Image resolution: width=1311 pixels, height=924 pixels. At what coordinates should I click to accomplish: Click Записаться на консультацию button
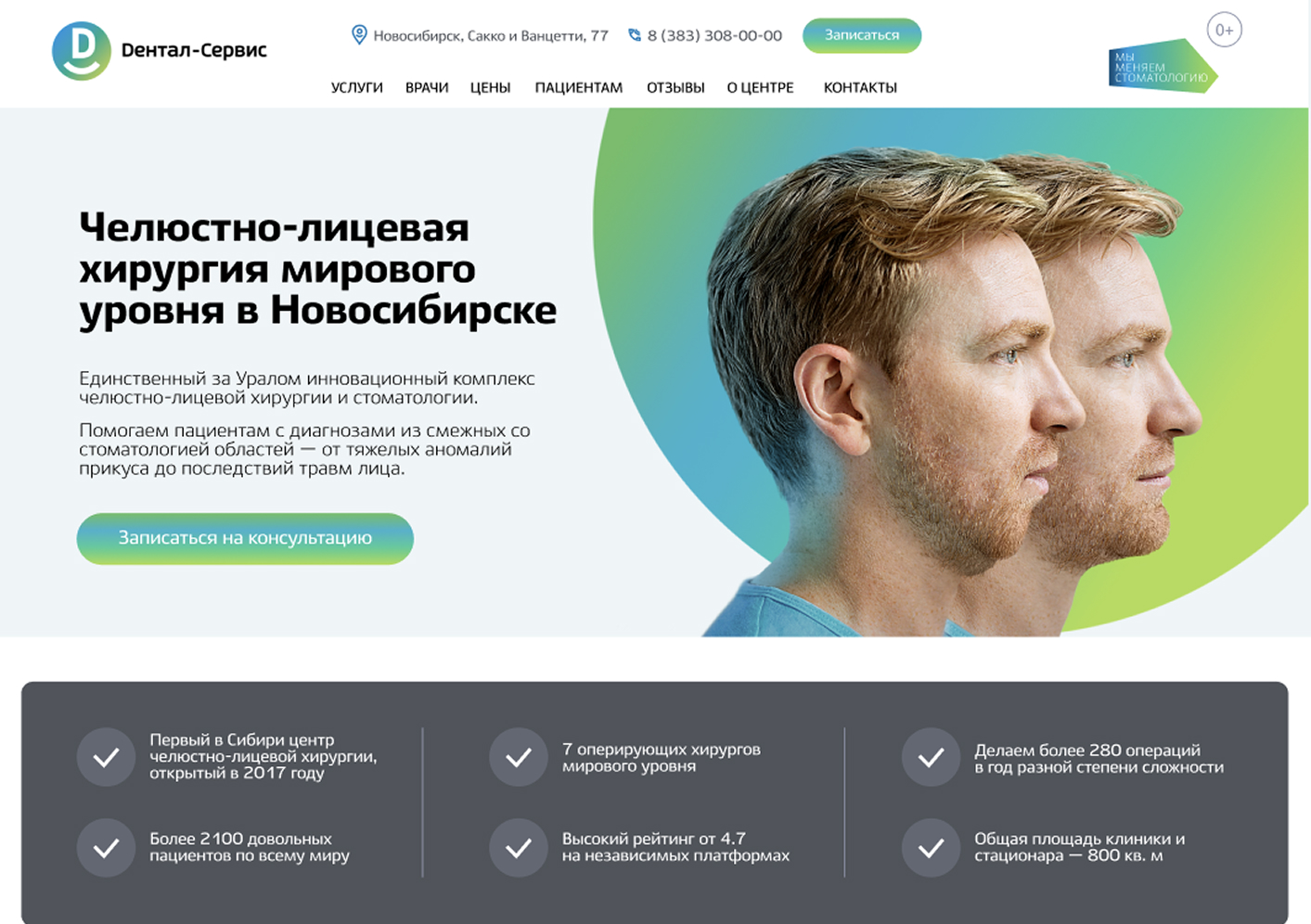pyautogui.click(x=245, y=538)
